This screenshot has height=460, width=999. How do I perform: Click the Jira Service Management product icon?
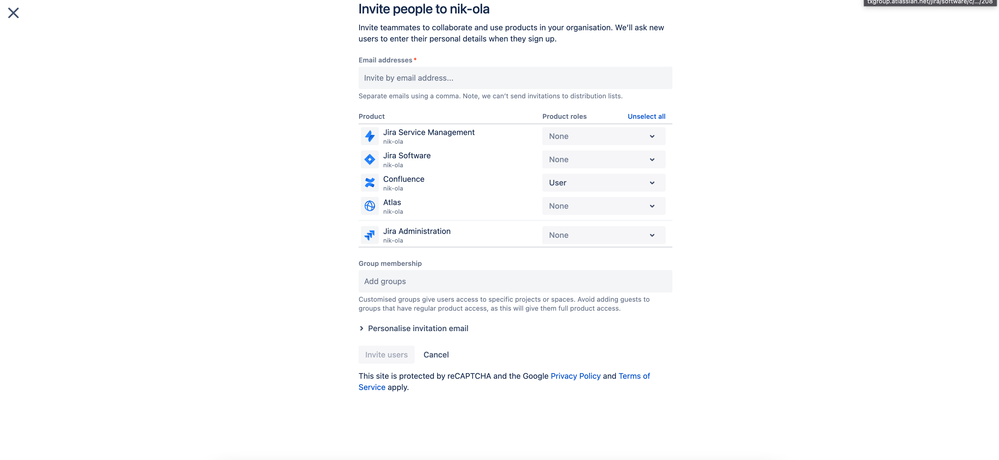[x=370, y=136]
